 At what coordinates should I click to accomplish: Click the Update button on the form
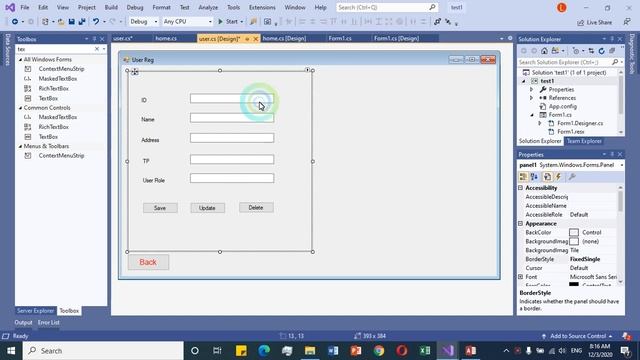pyautogui.click(x=207, y=208)
